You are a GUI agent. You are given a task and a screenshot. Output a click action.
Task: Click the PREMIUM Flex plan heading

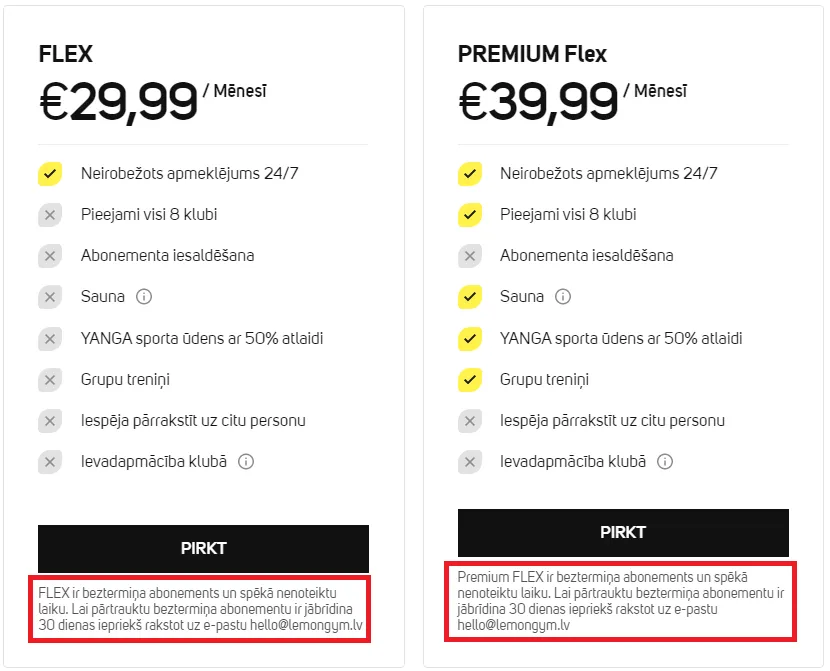pyautogui.click(x=532, y=54)
